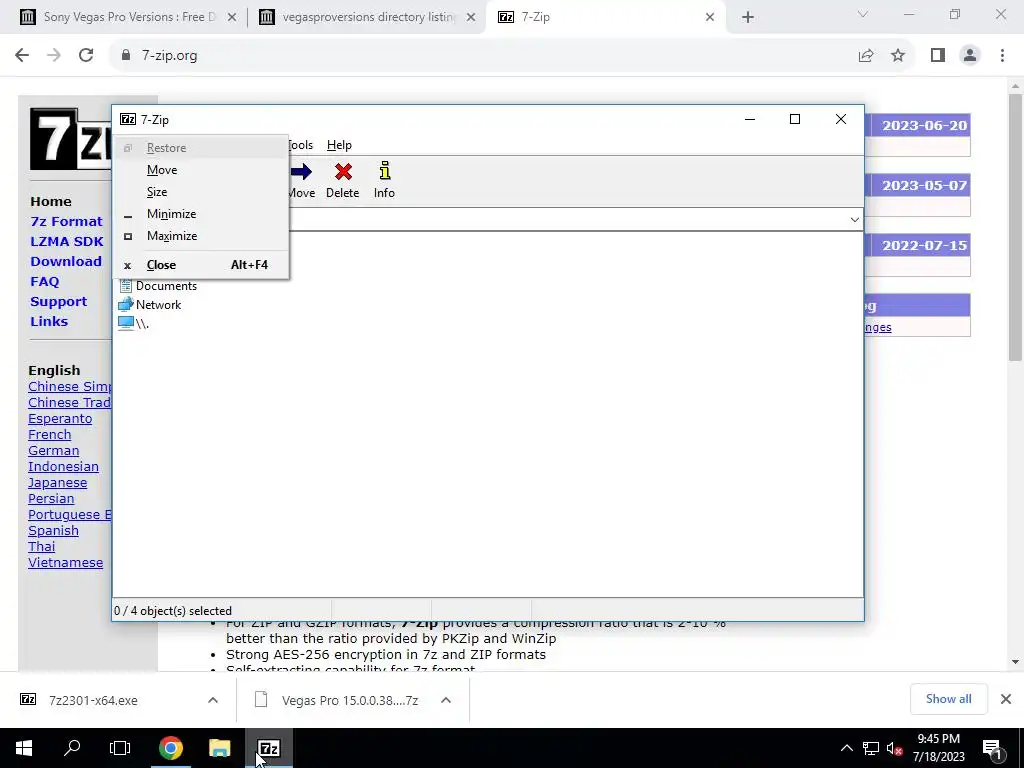The height and width of the screenshot is (768, 1024).
Task: Click Show all downloads button
Action: click(x=948, y=699)
